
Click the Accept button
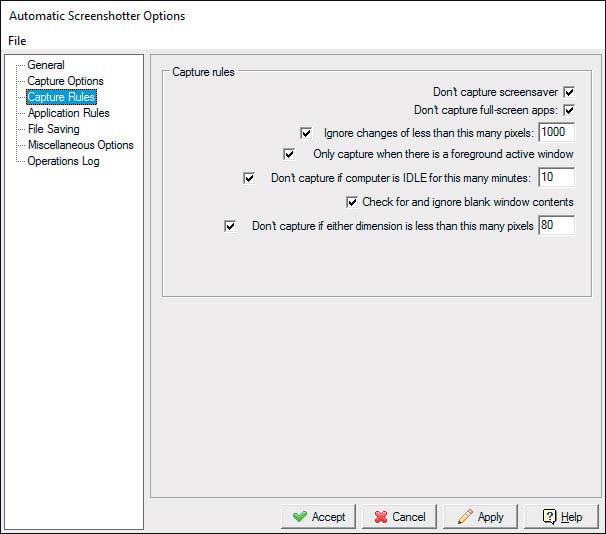click(318, 517)
